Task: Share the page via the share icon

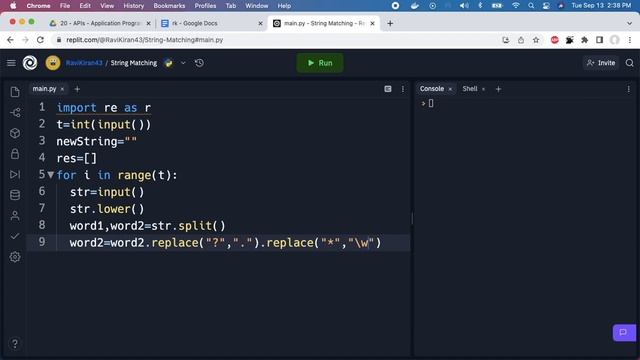Action: tap(521, 40)
